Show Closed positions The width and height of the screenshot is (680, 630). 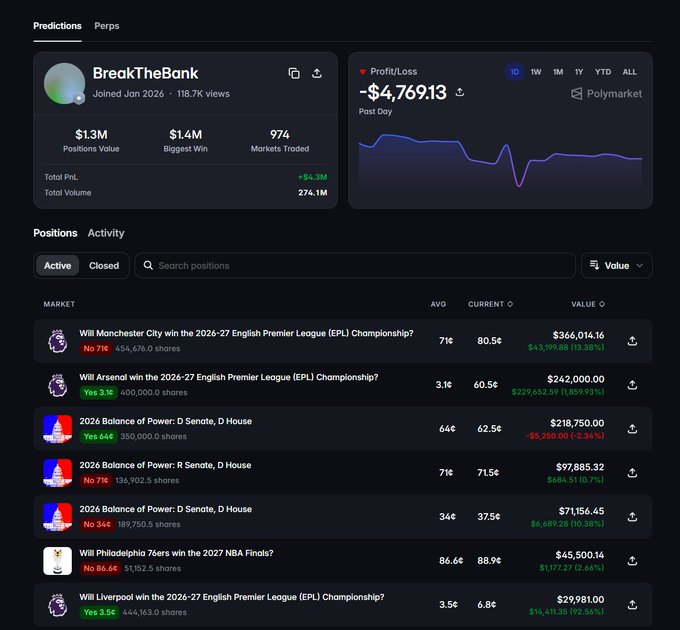(x=104, y=265)
